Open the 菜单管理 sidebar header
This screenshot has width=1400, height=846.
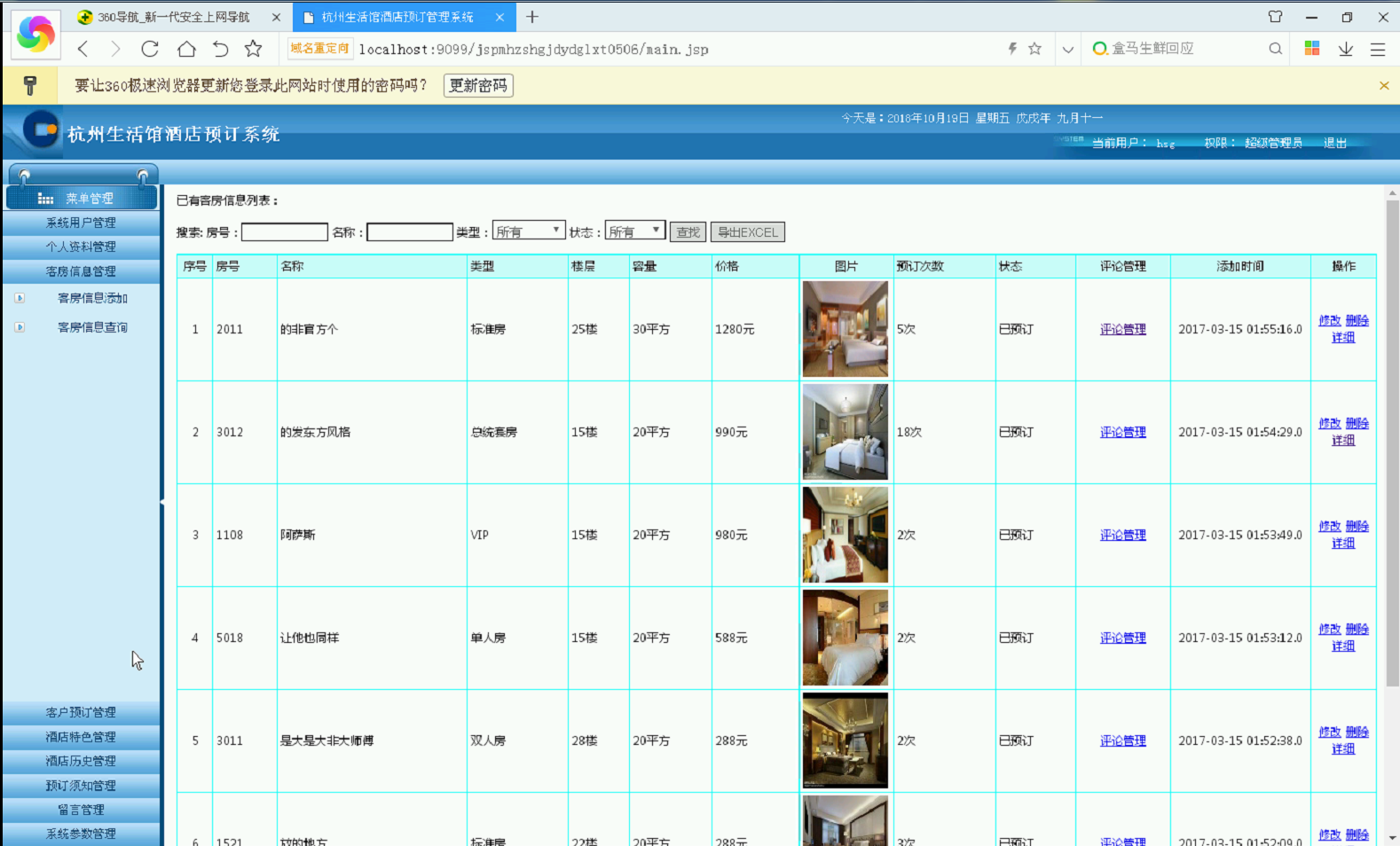(82, 199)
